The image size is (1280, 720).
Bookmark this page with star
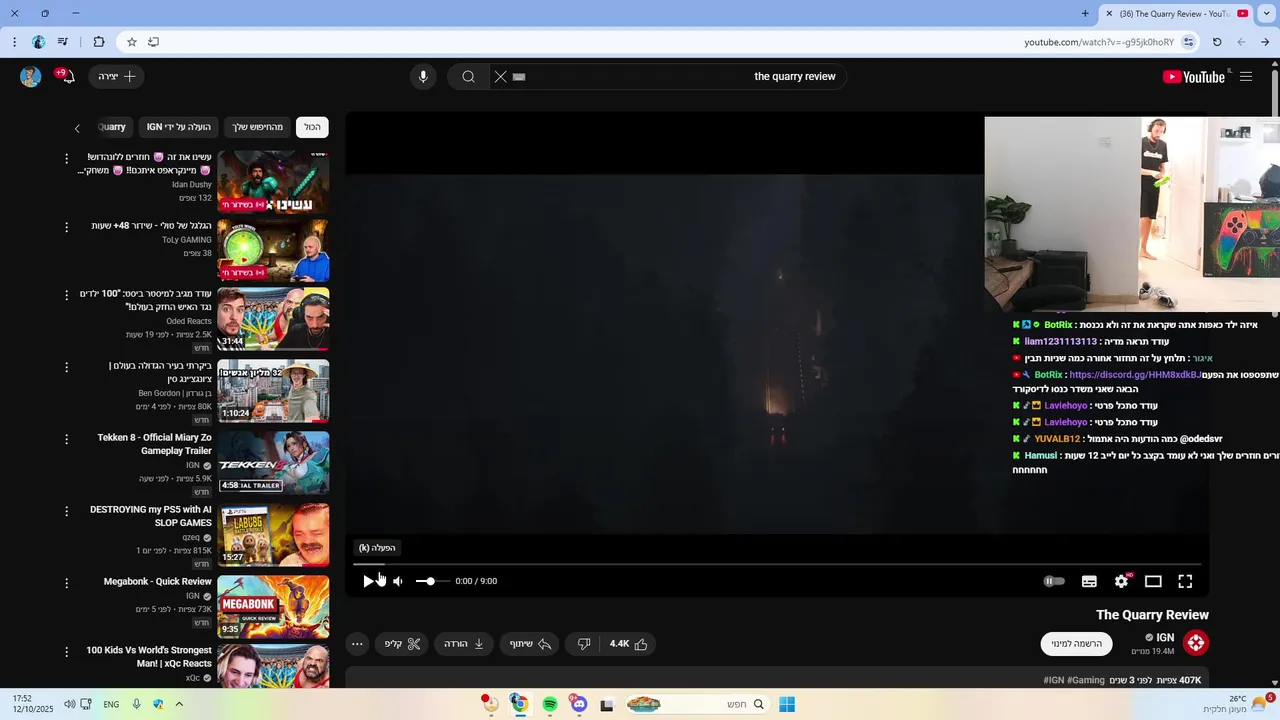[131, 42]
